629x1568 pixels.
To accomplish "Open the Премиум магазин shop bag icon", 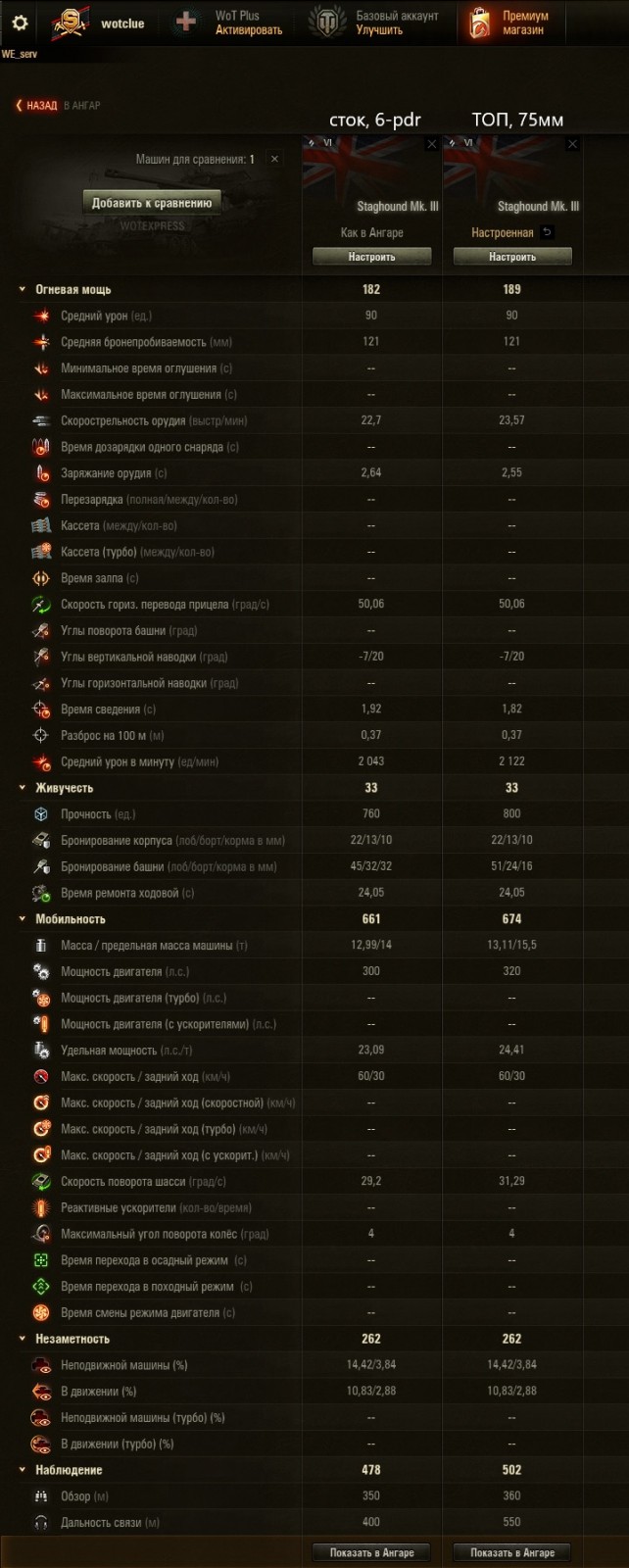I will 480,23.
